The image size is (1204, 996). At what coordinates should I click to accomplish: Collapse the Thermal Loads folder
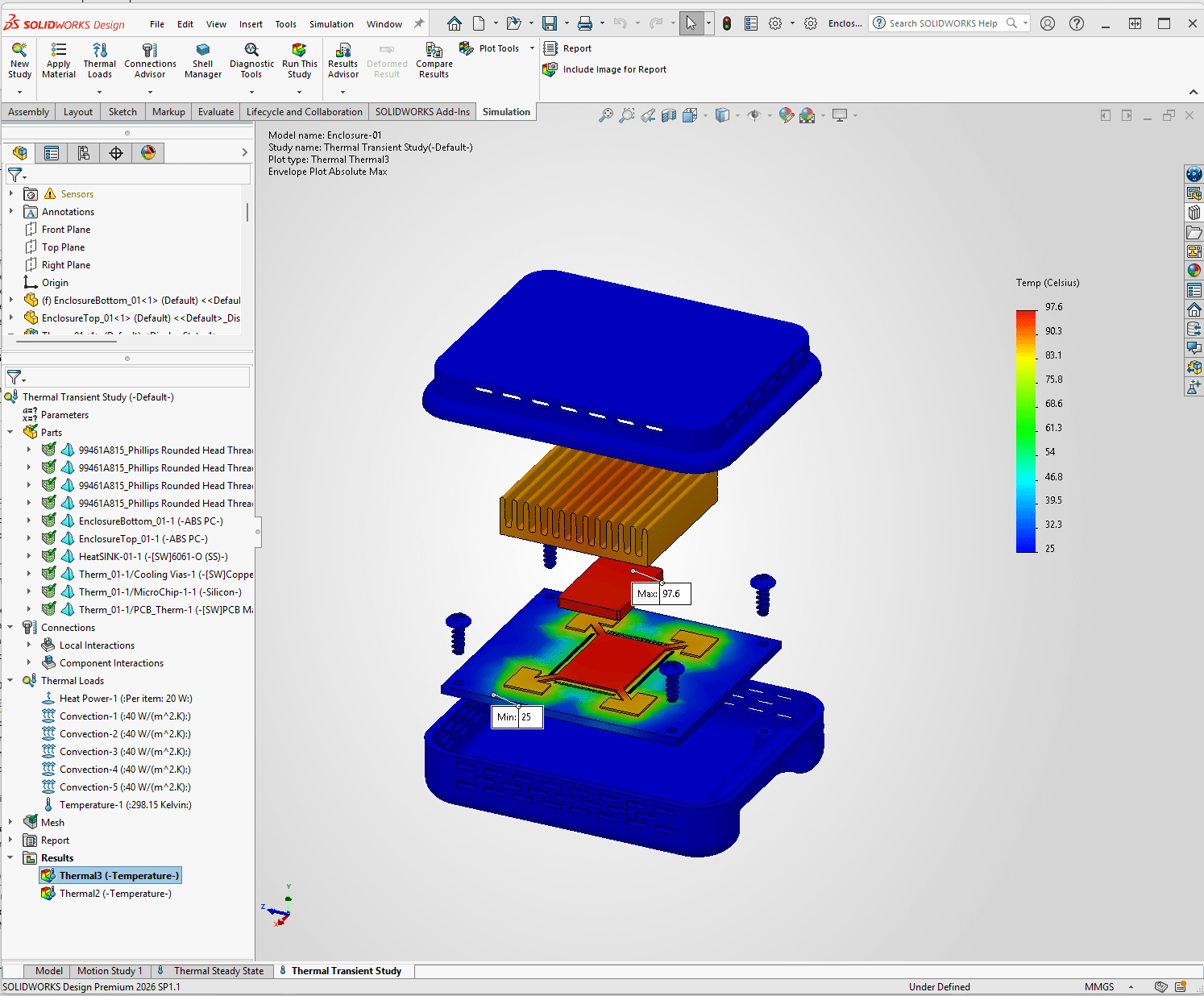(10, 680)
